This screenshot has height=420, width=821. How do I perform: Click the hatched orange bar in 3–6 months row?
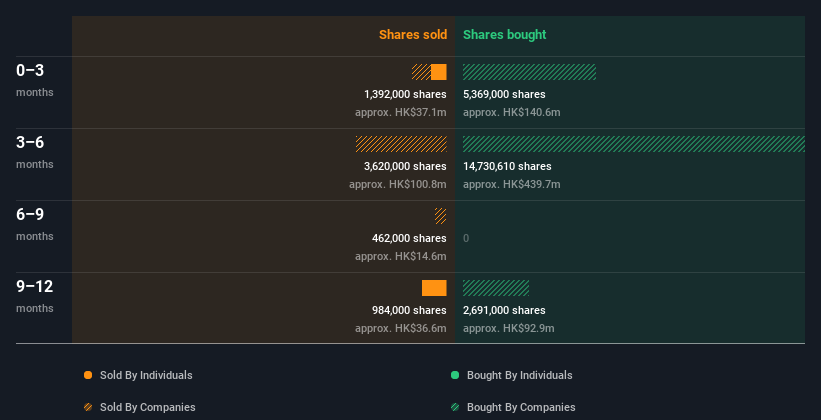[401, 144]
